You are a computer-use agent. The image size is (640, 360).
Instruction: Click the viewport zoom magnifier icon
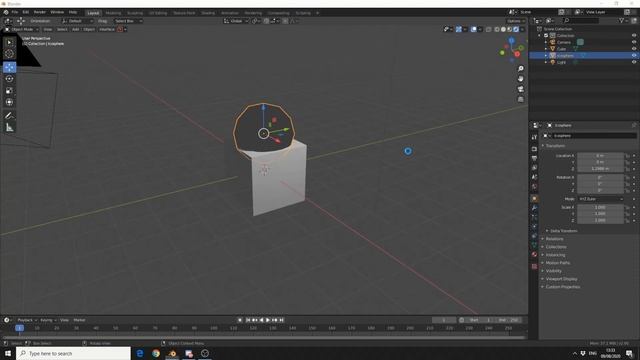tap(520, 69)
